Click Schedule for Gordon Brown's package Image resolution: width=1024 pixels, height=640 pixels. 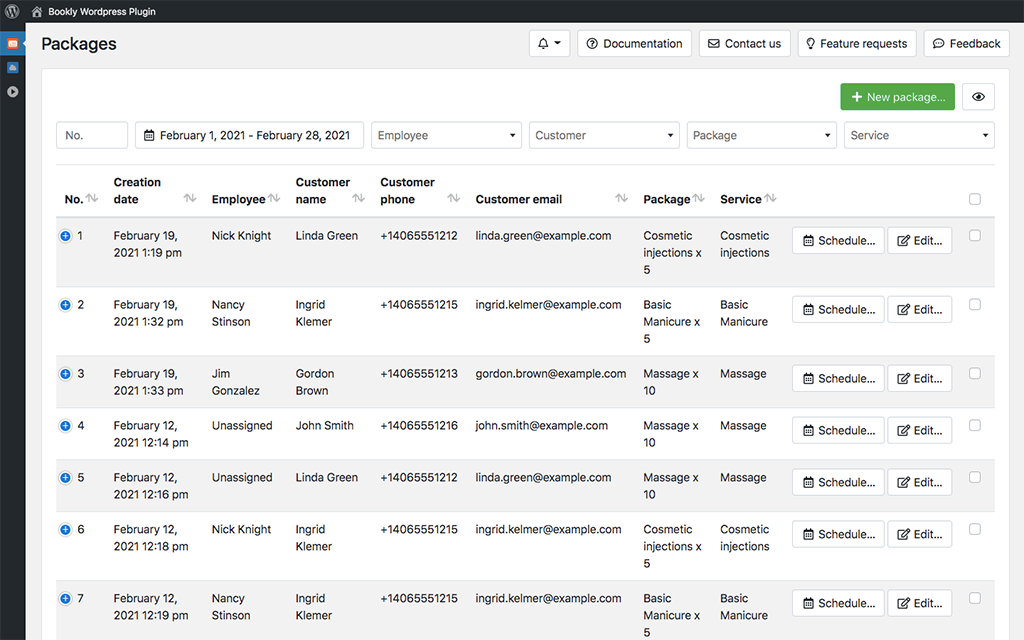[839, 379]
